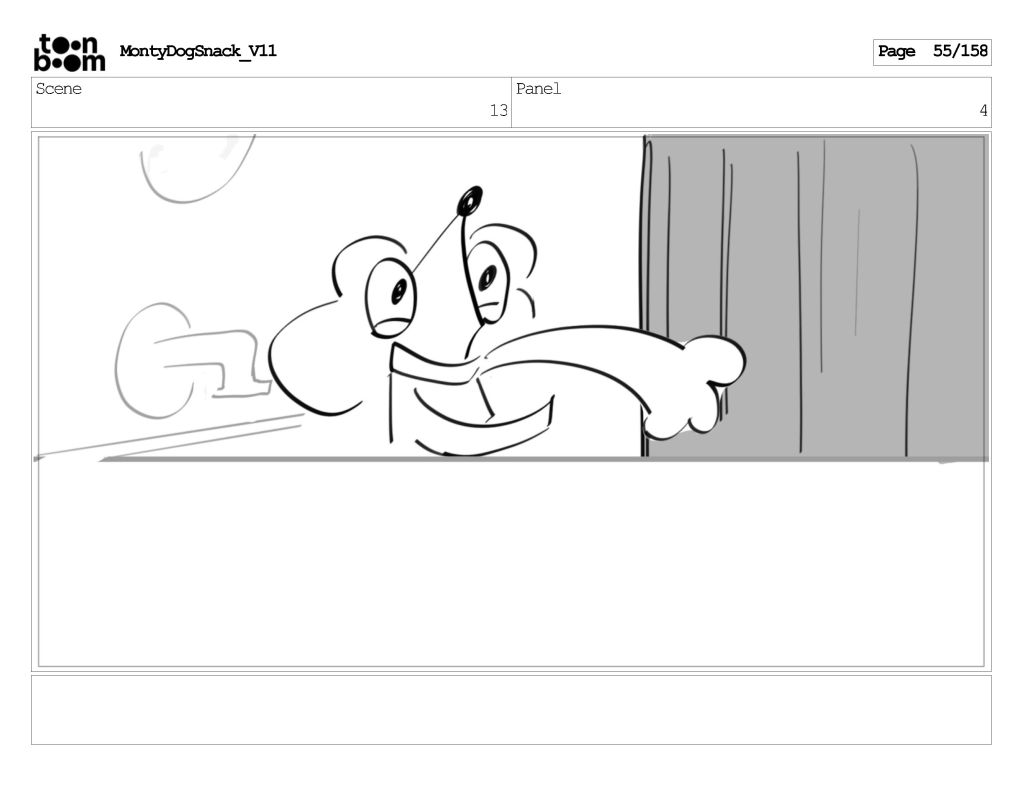Select the MontyDogSnack_V11 title text
The width and height of the screenshot is (1024, 791).
[x=198, y=51]
